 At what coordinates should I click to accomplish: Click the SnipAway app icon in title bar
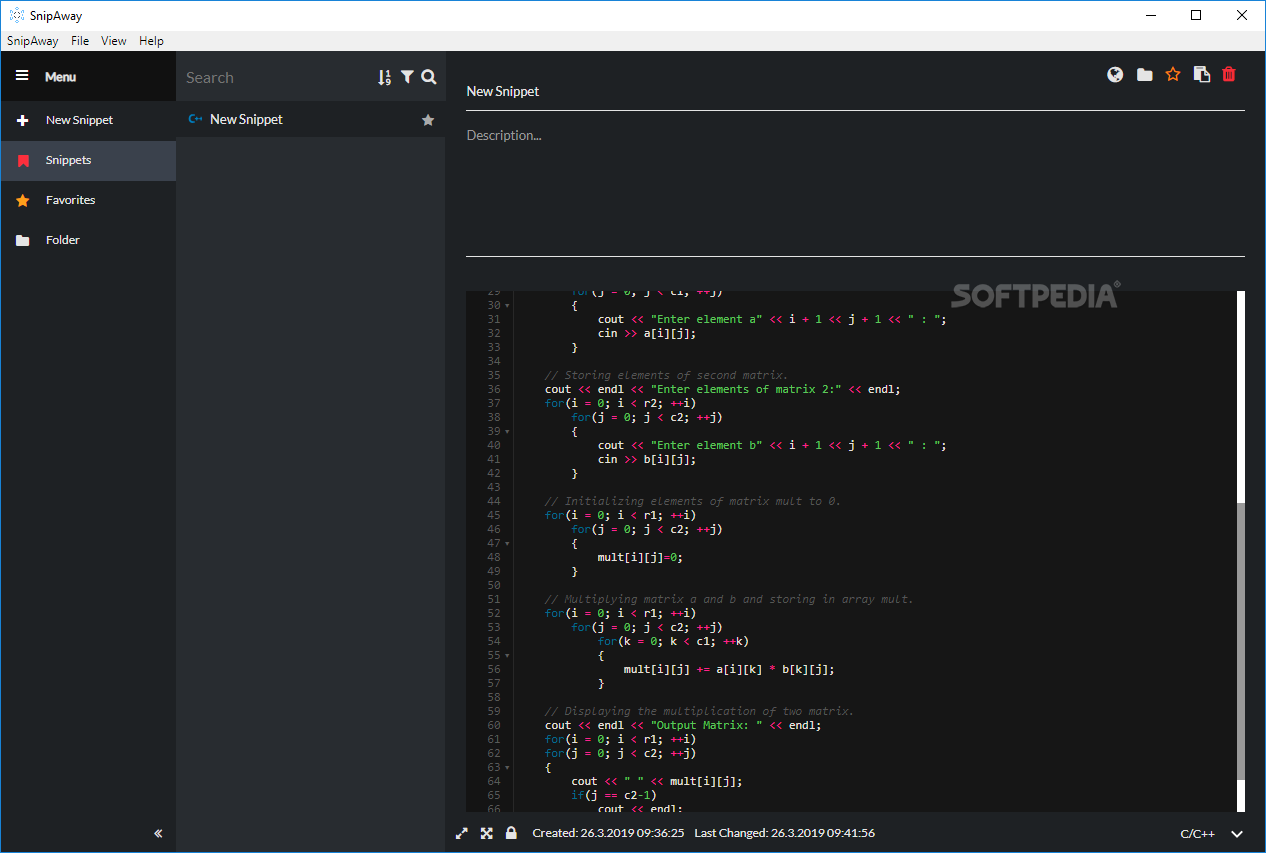[16, 16]
